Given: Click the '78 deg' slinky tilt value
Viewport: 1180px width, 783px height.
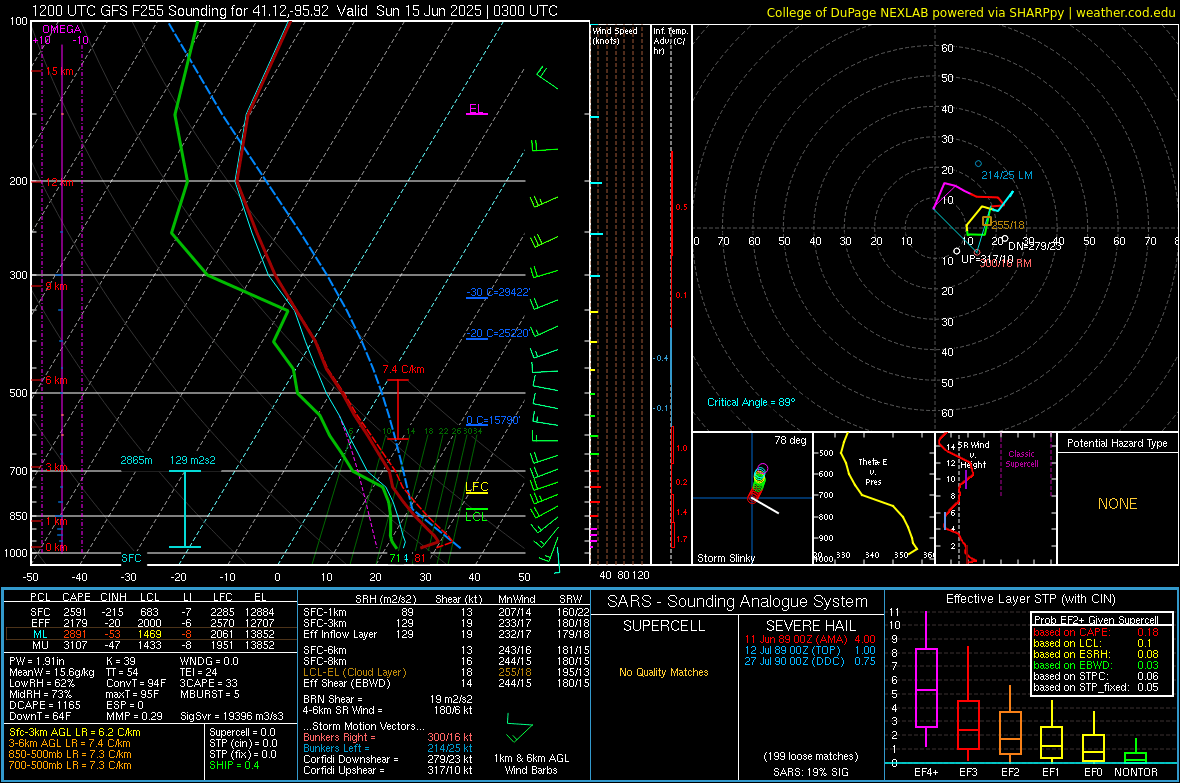Looking at the screenshot, I should click(790, 440).
